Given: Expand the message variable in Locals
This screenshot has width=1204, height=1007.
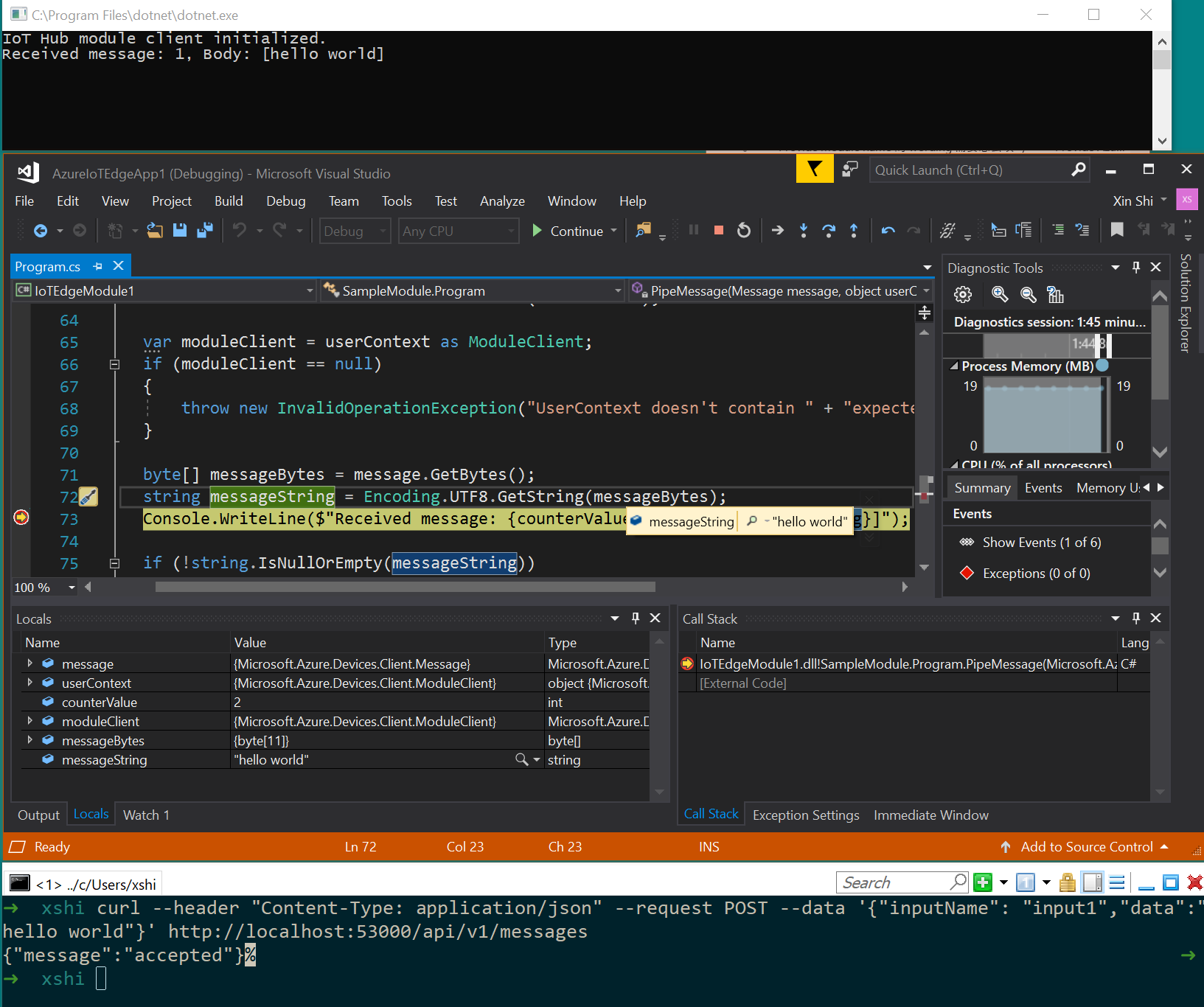Looking at the screenshot, I should pyautogui.click(x=30, y=663).
